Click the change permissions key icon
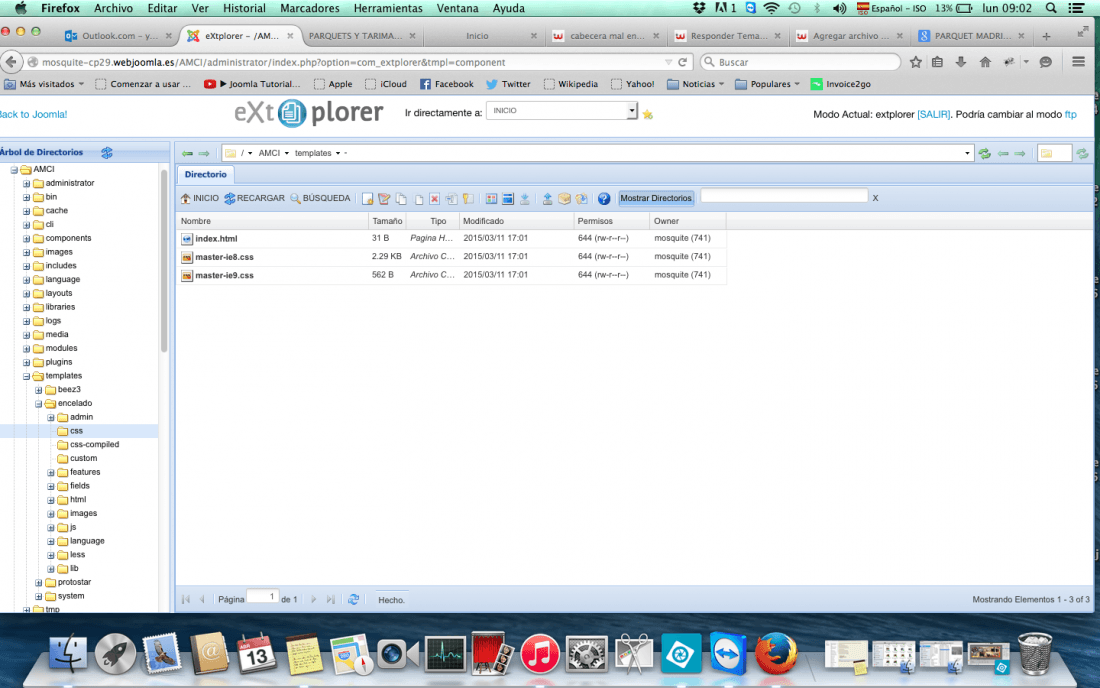This screenshot has height=688, width=1100. [468, 199]
